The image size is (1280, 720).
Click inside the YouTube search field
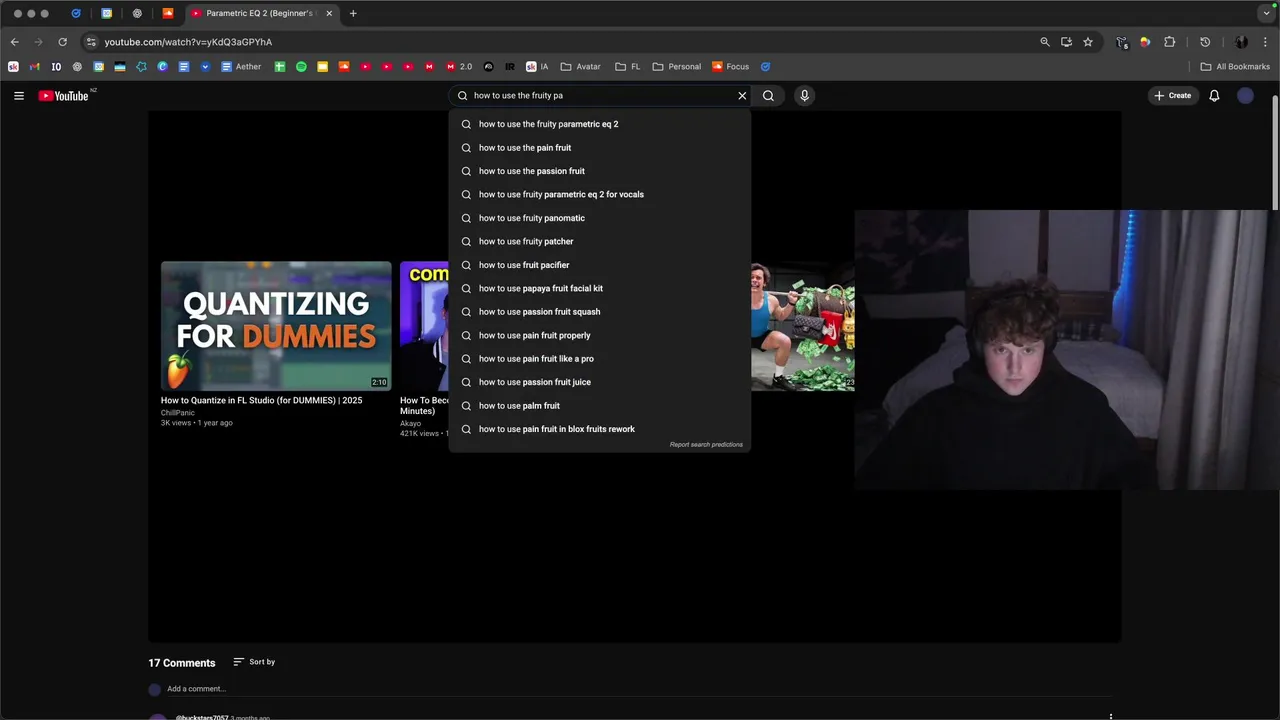coord(600,96)
